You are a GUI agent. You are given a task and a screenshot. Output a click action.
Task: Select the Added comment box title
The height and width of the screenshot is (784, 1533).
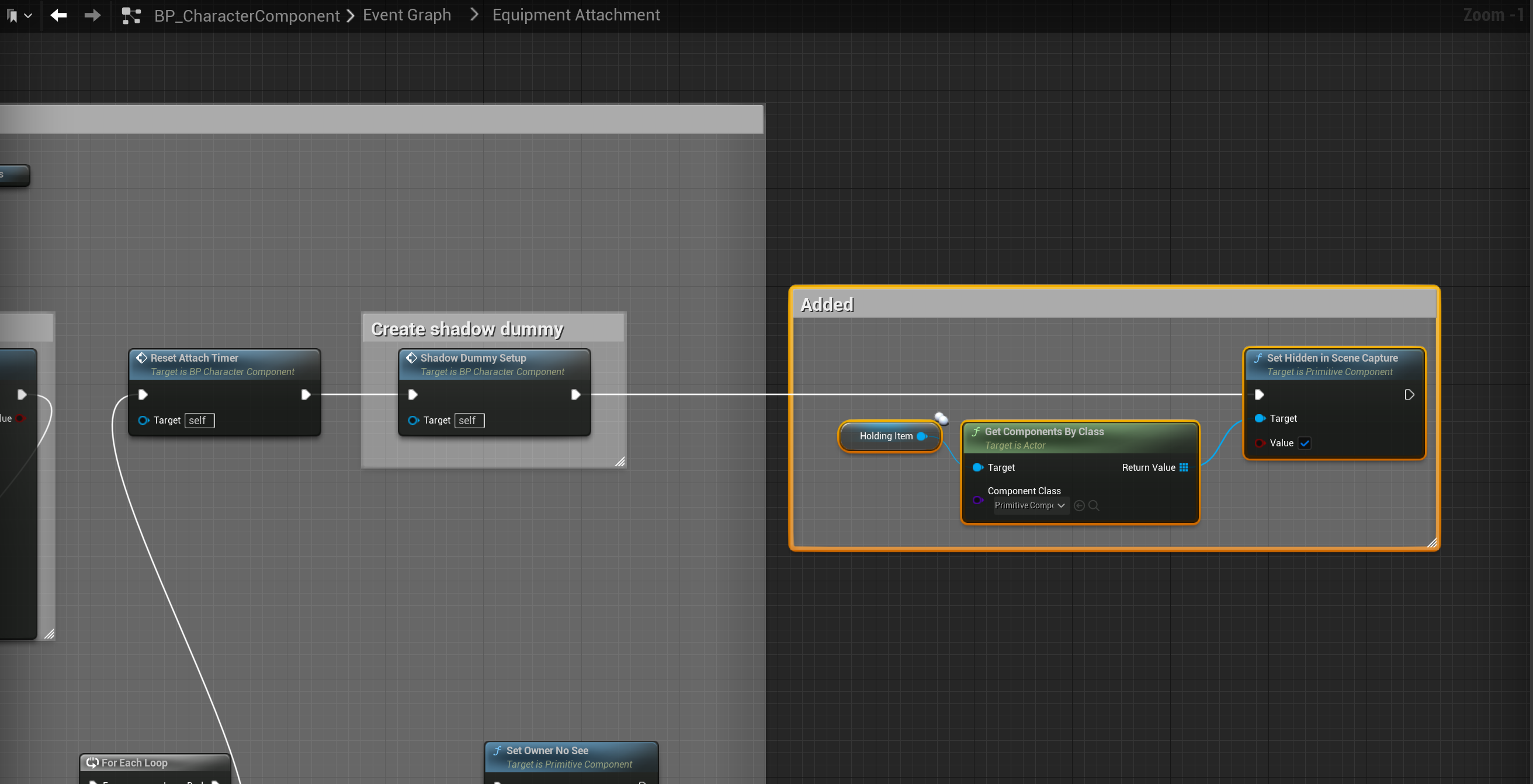click(827, 305)
